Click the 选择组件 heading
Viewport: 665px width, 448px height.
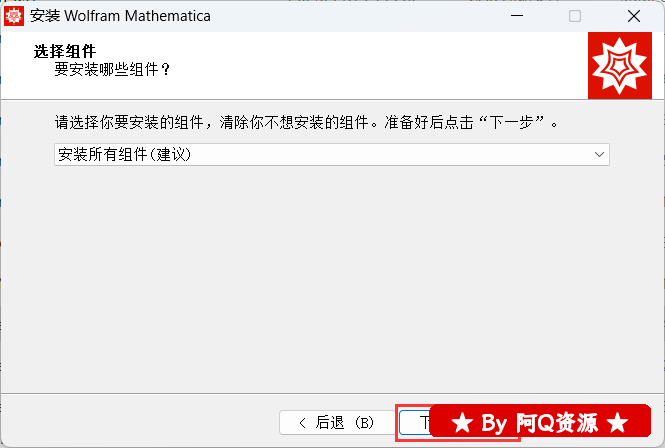(65, 51)
